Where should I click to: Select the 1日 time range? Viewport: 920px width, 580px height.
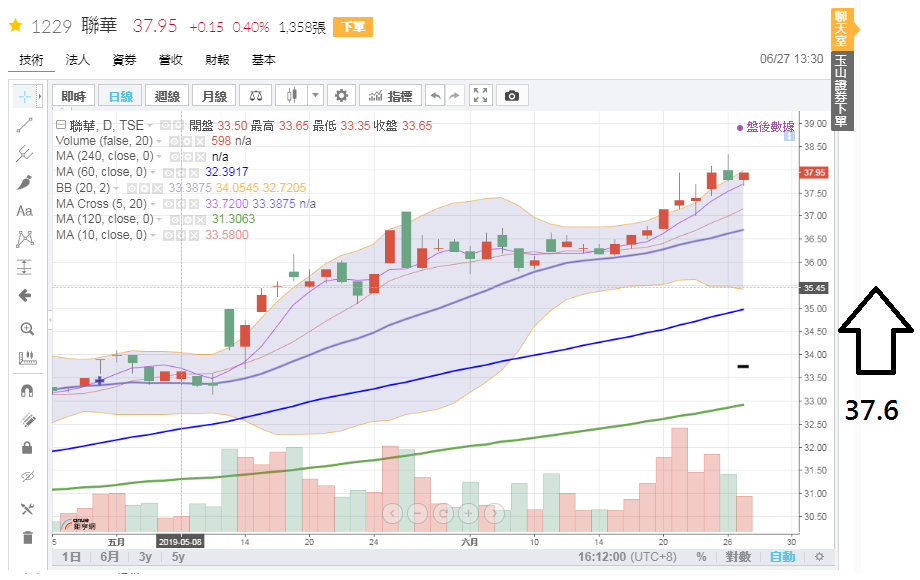[72, 557]
